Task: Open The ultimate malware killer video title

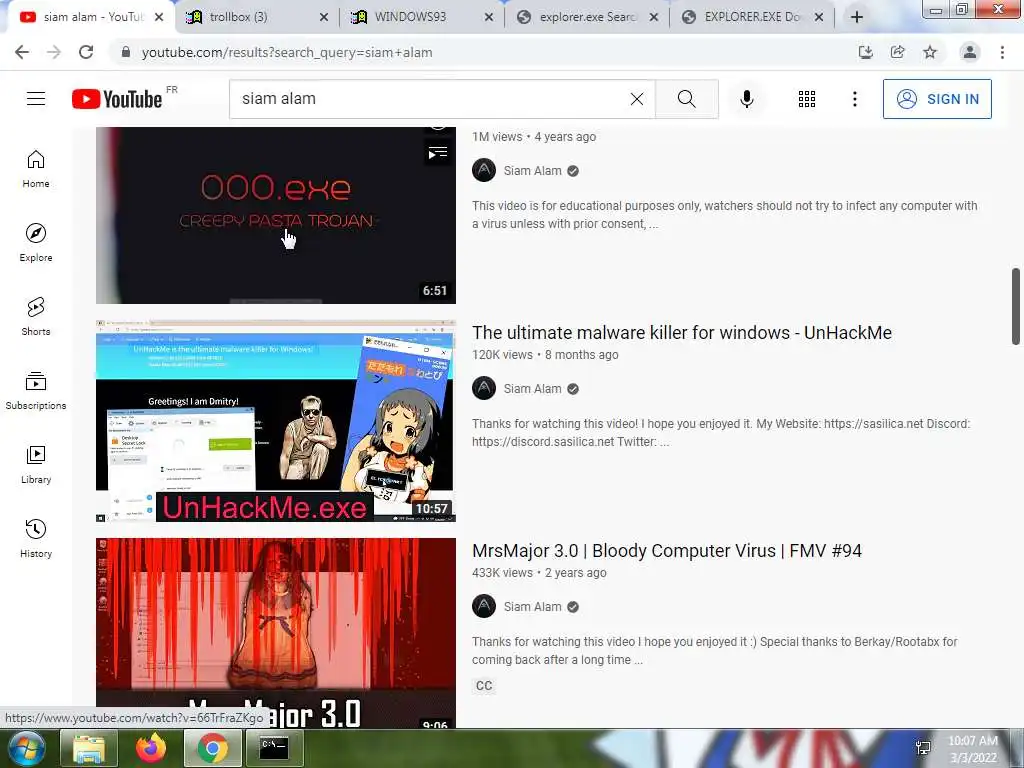Action: pos(682,332)
